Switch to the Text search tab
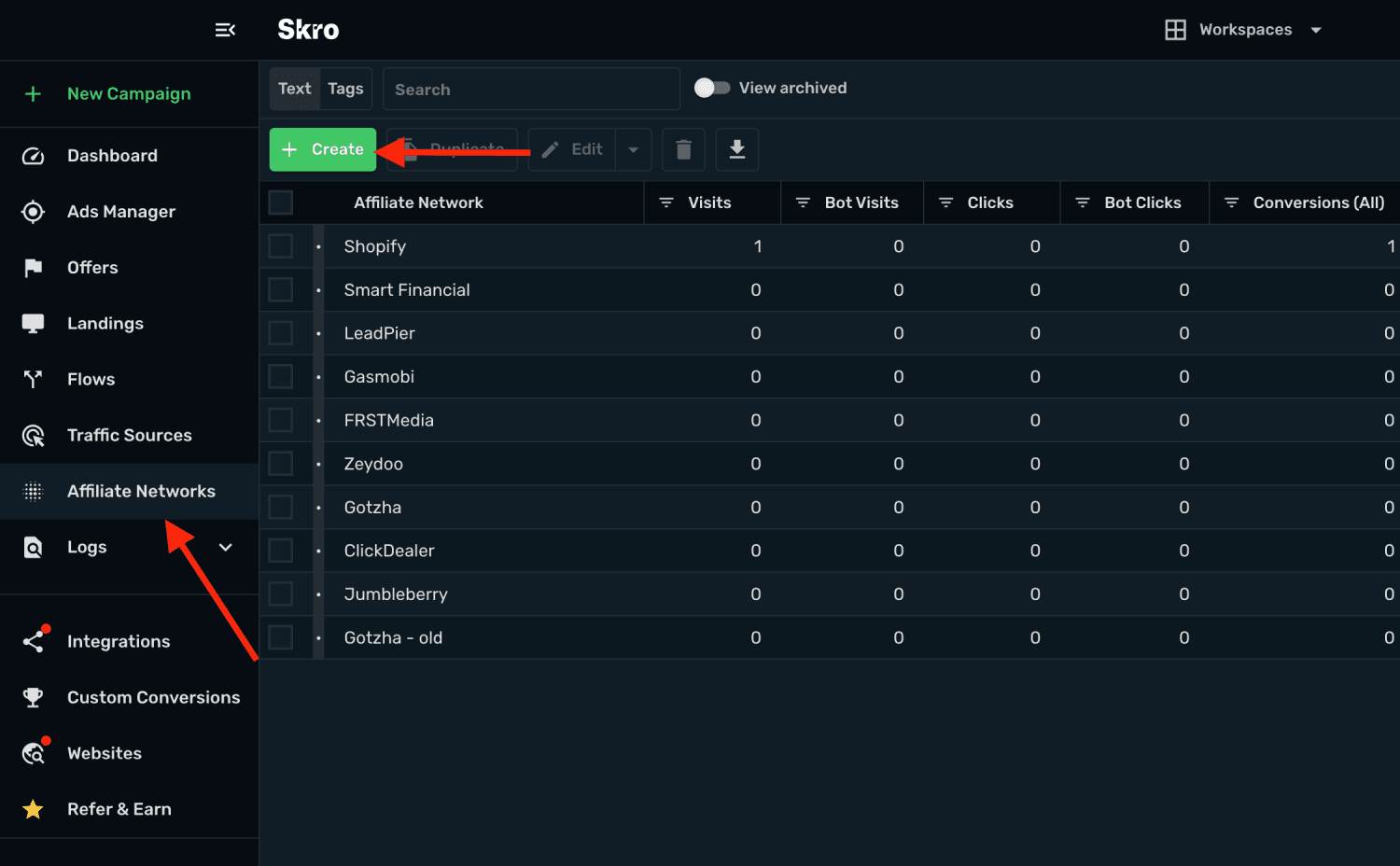Screen dimensions: 1400x866 (295, 89)
